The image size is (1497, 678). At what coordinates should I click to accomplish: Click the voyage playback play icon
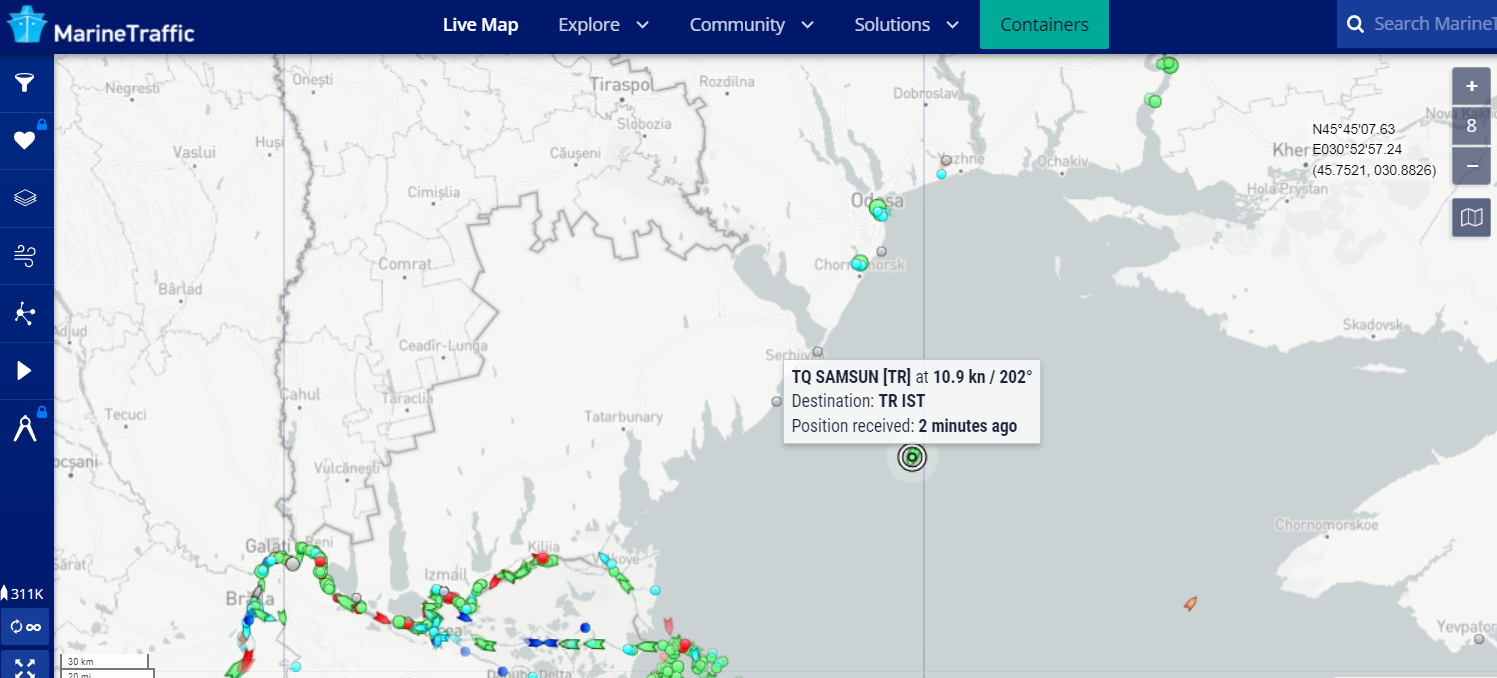point(25,371)
